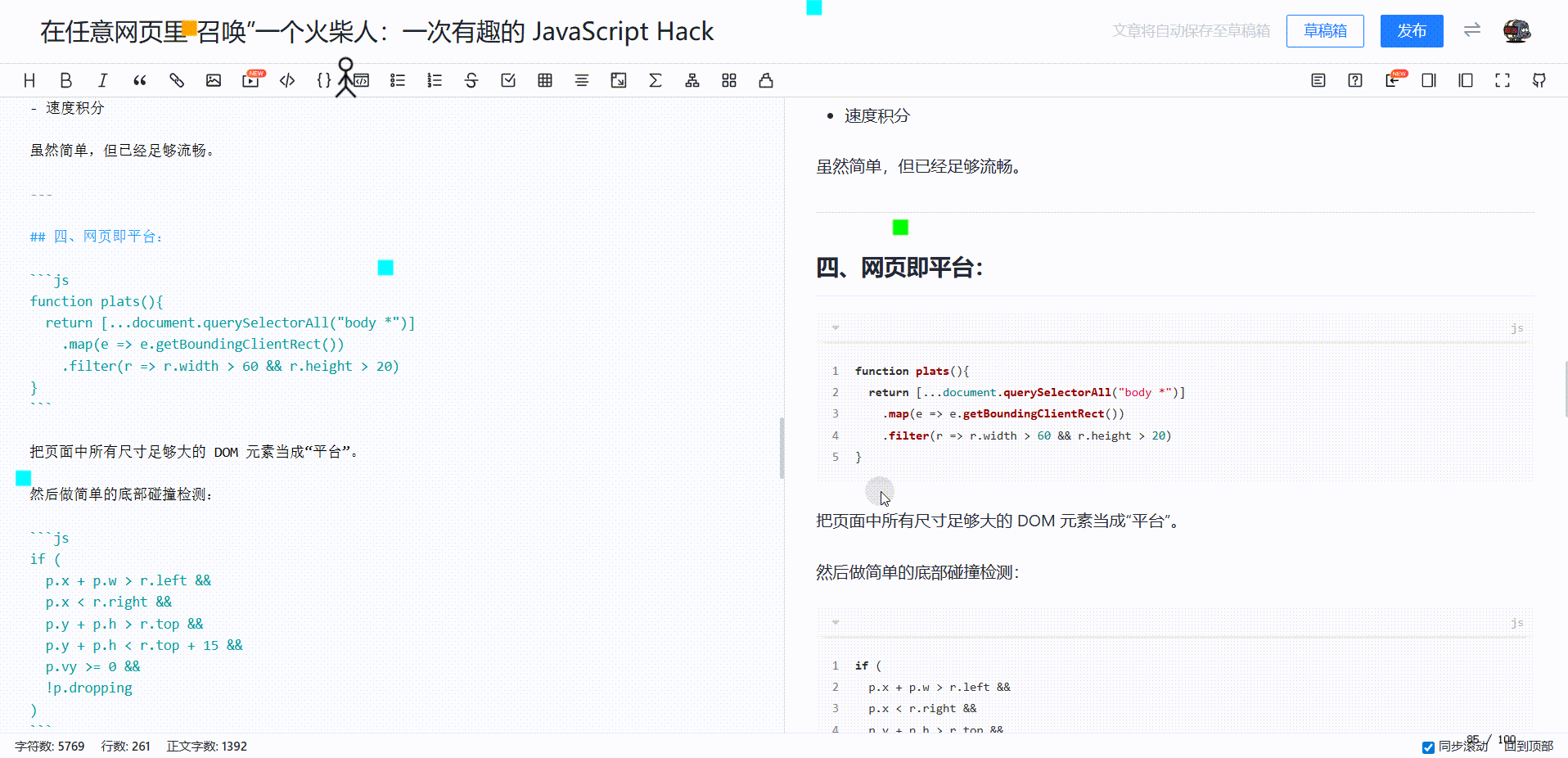Viewport: 1568px width, 758px height.
Task: Enter fullscreen editing mode
Action: (x=1503, y=80)
